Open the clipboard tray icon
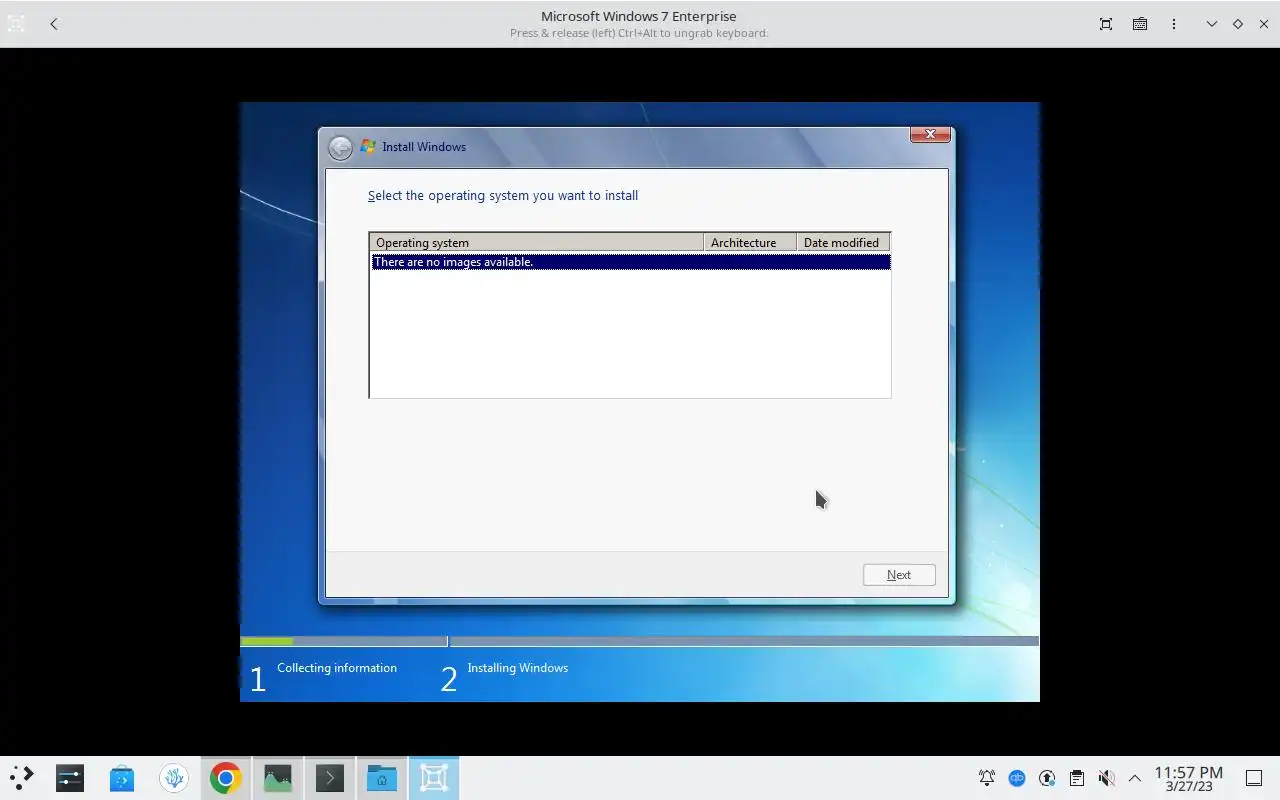1280x800 pixels. (1077, 778)
